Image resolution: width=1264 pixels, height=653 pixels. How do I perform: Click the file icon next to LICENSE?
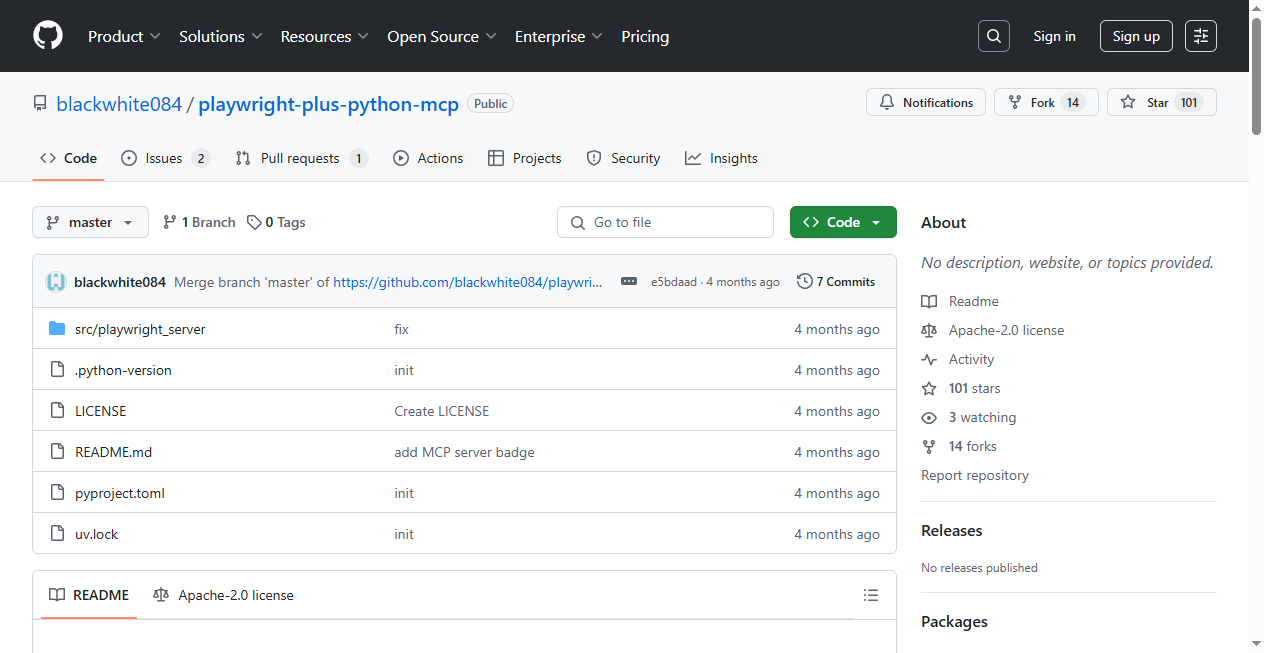(57, 411)
